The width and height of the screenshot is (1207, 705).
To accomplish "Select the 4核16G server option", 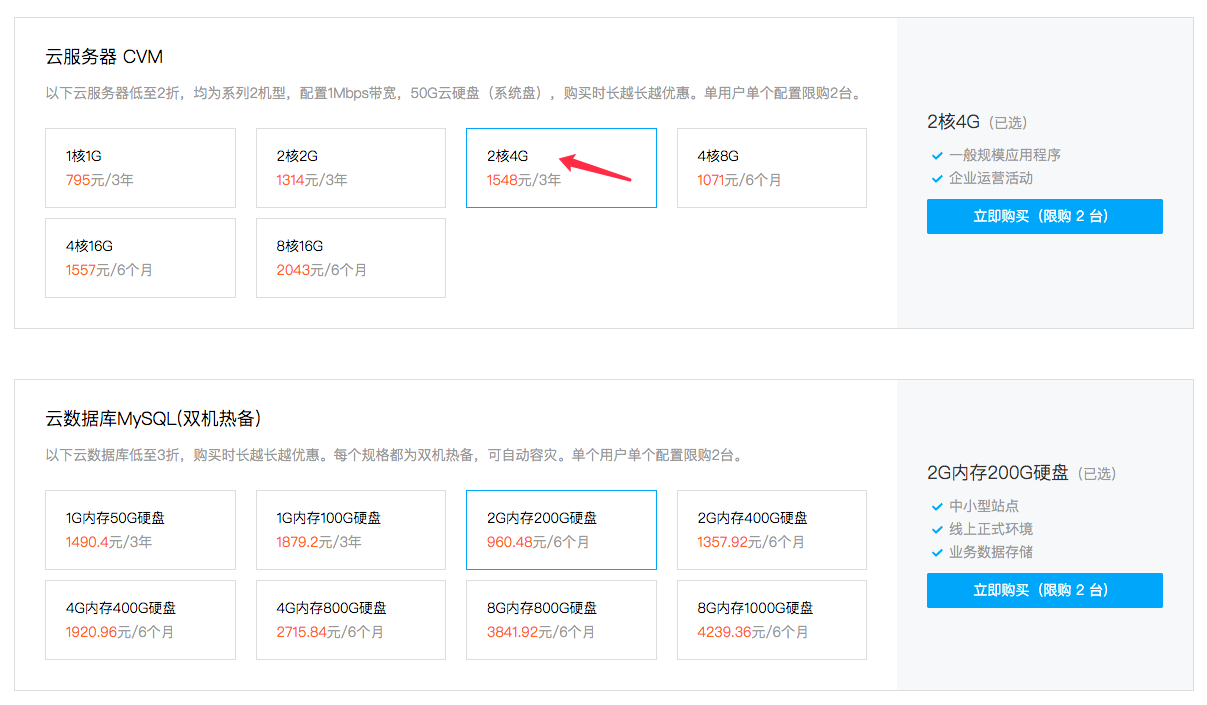I will 140,257.
